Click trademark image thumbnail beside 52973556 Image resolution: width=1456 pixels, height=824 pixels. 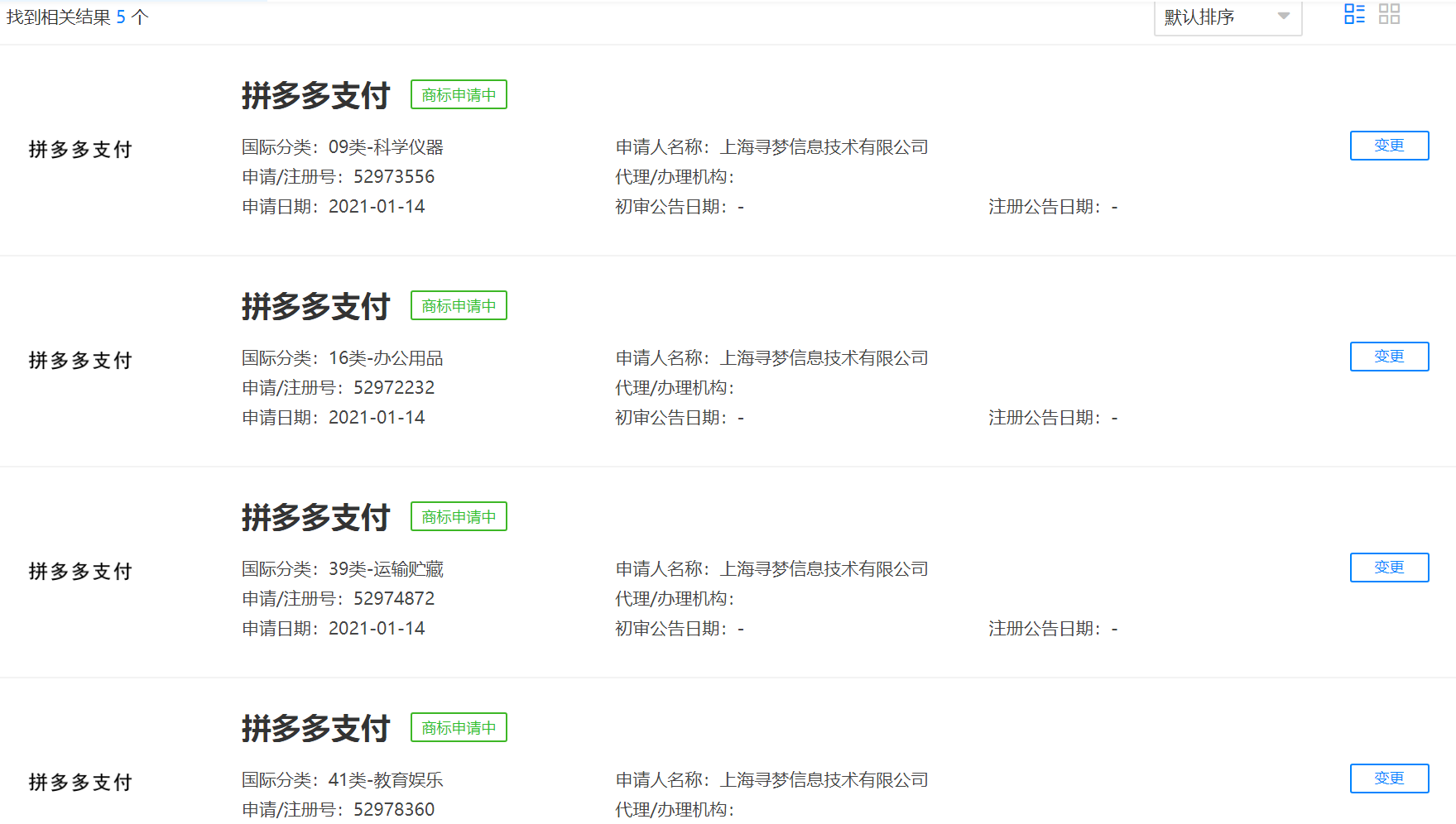80,150
